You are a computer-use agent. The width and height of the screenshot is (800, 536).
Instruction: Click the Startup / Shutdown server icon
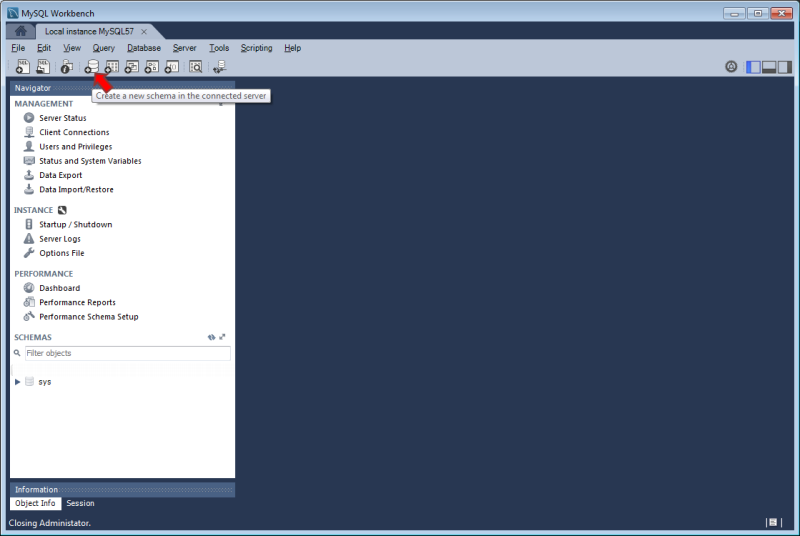(x=29, y=224)
